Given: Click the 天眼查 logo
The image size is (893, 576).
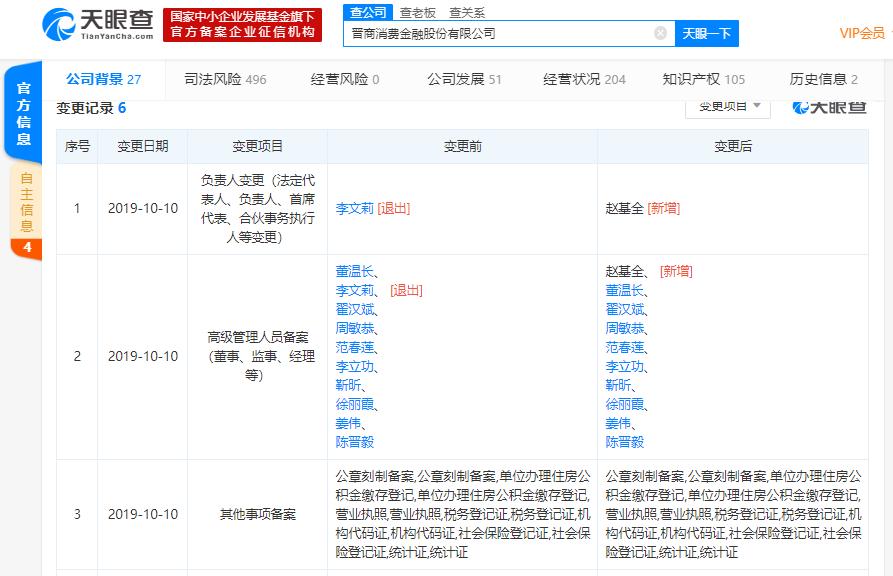Looking at the screenshot, I should coord(99,24).
